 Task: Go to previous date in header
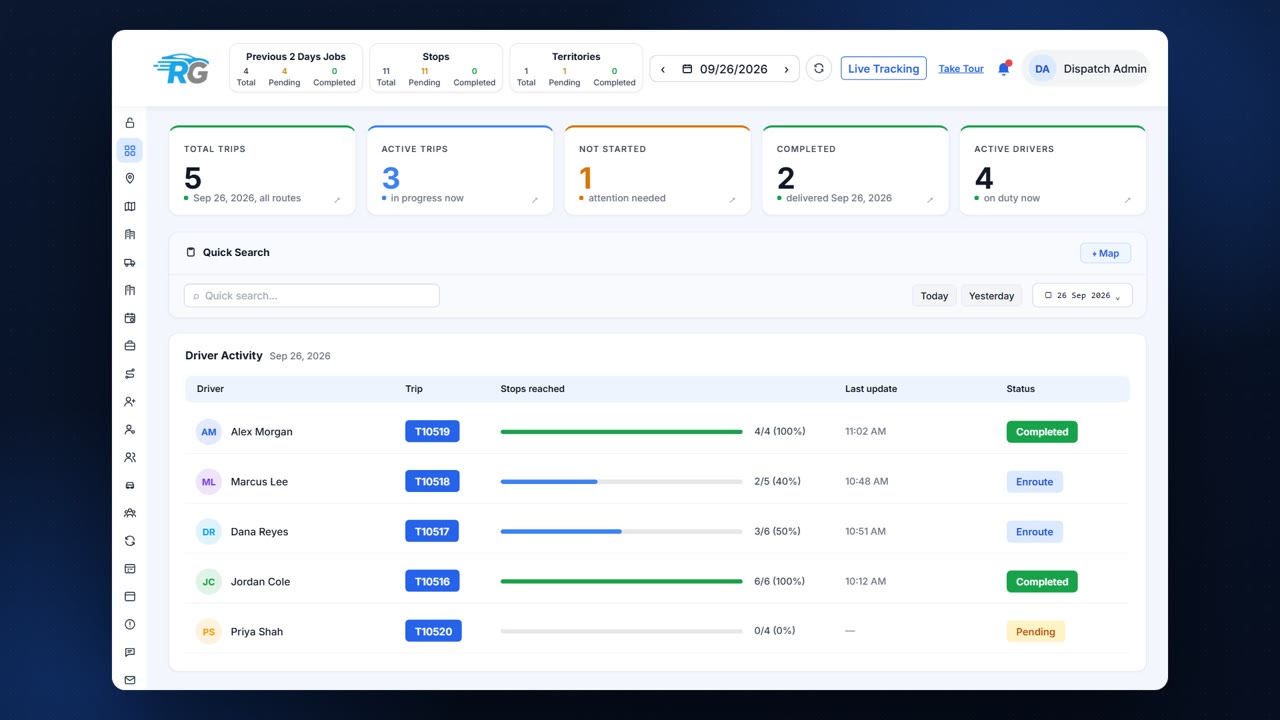click(663, 69)
